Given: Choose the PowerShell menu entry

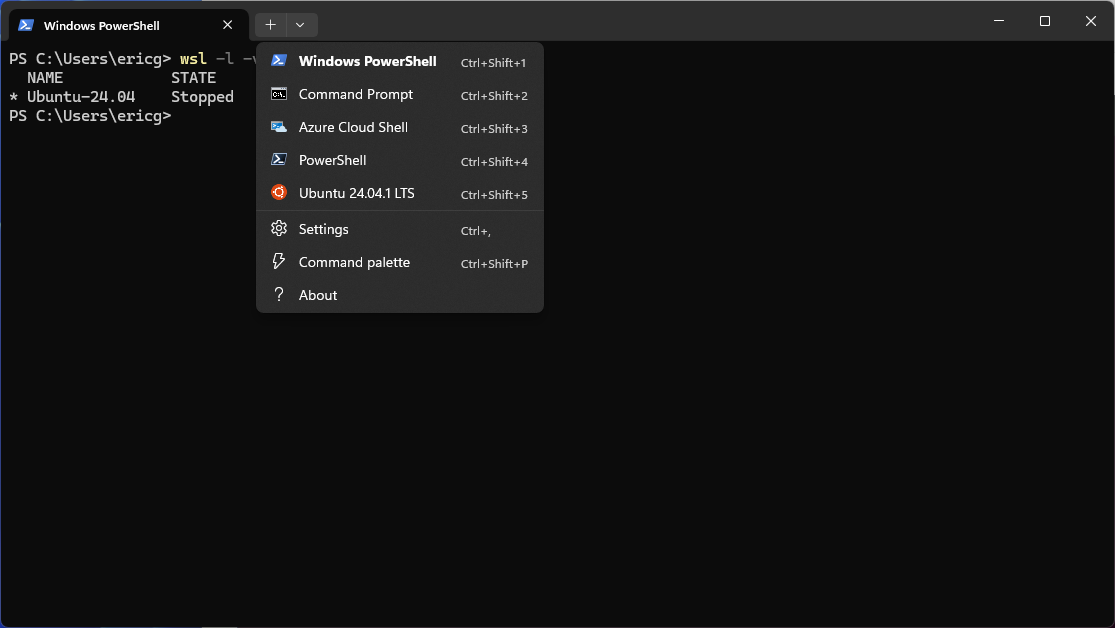Looking at the screenshot, I should coord(400,161).
